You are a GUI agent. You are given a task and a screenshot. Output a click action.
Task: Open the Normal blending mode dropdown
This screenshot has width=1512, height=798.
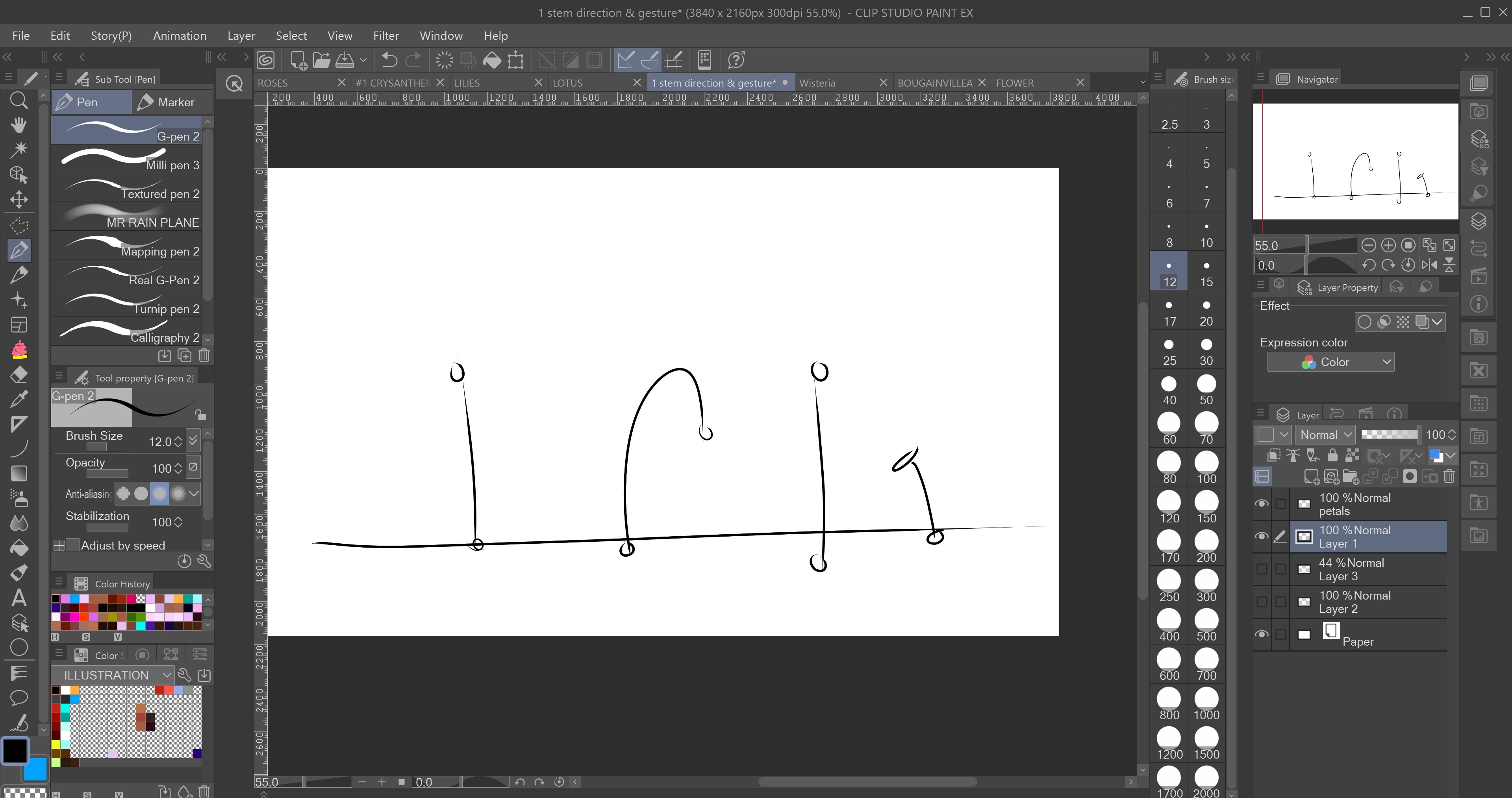(x=1325, y=435)
